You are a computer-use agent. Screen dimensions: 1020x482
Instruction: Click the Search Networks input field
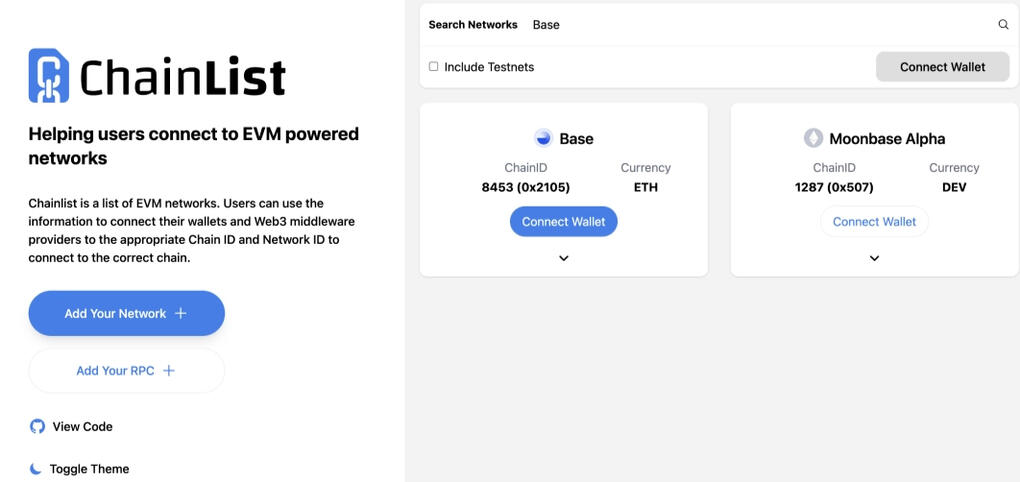click(x=760, y=25)
